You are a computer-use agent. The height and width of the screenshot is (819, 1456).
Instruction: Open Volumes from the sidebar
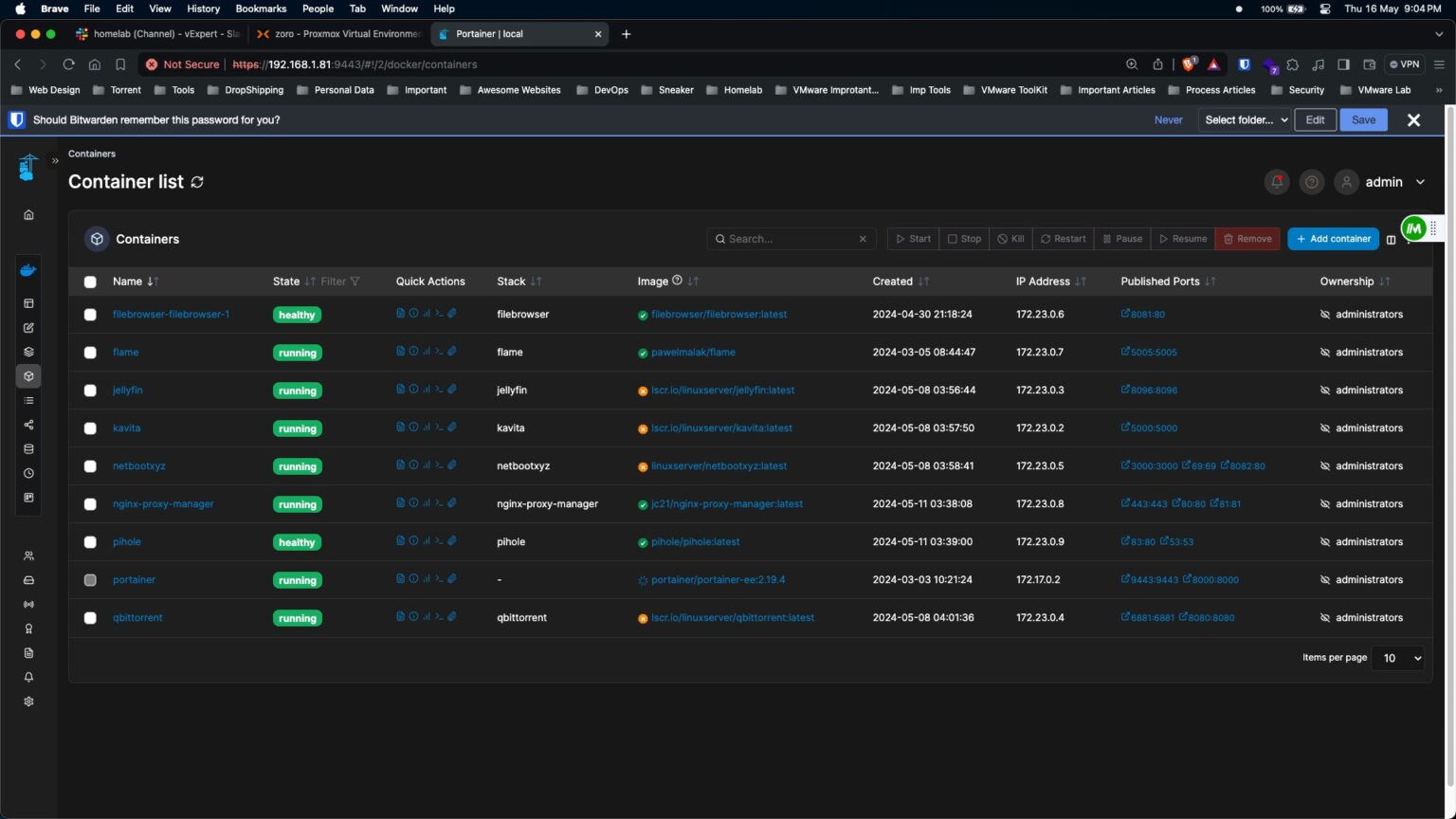click(28, 448)
